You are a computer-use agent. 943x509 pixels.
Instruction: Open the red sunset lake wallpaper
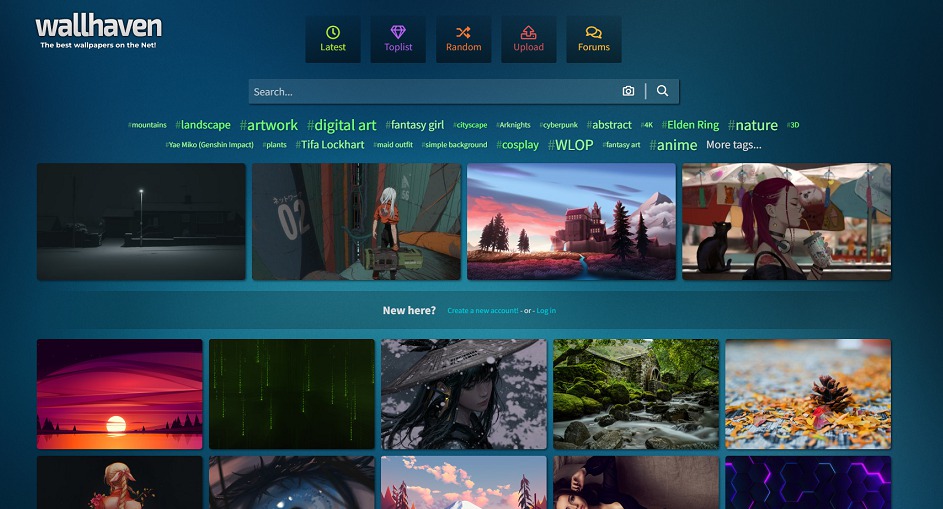(120, 394)
